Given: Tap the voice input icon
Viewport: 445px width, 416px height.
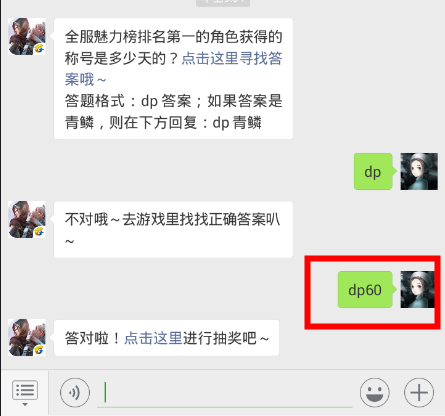Looking at the screenshot, I should coord(75,393).
